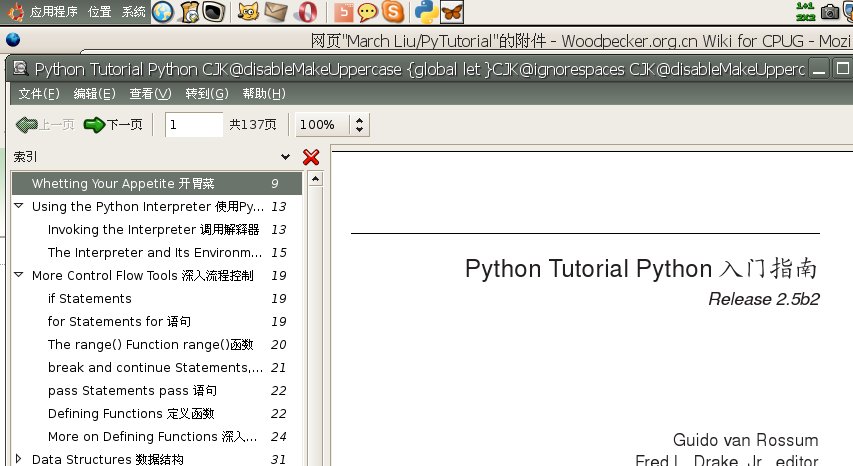Collapse More Control Flow Tools tree node

[18, 275]
